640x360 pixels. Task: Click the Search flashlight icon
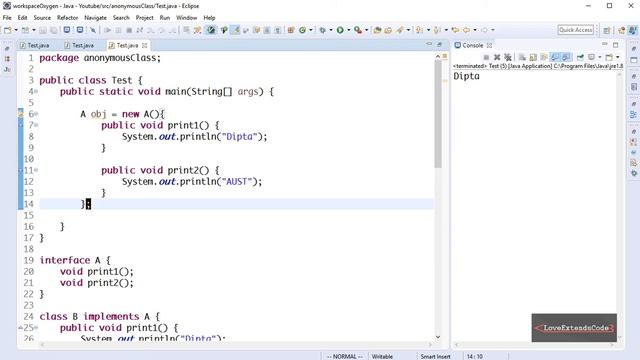400,30
